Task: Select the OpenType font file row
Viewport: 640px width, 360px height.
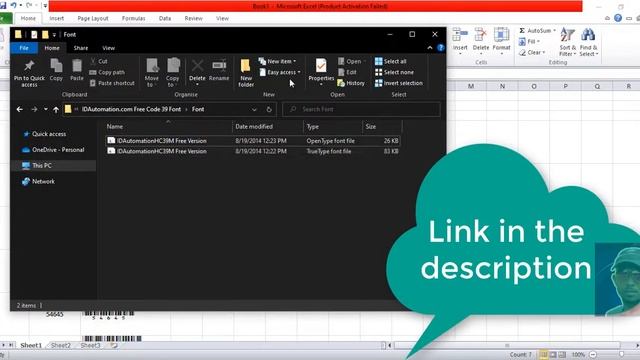Action: [253, 140]
